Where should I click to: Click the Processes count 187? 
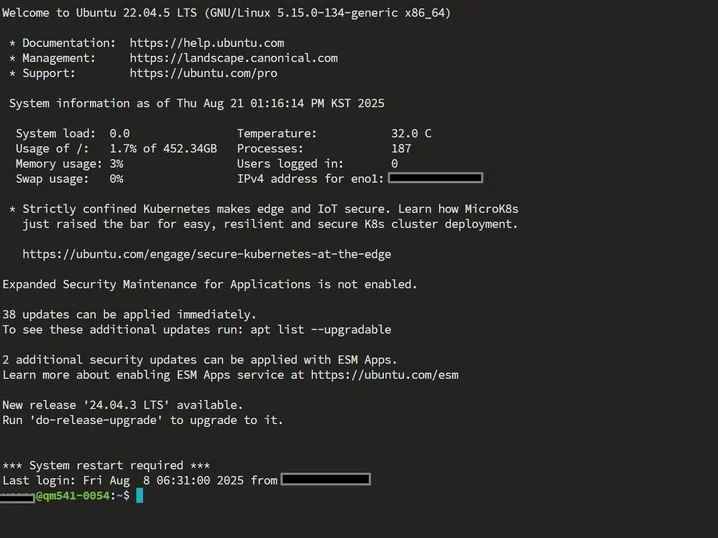point(401,149)
